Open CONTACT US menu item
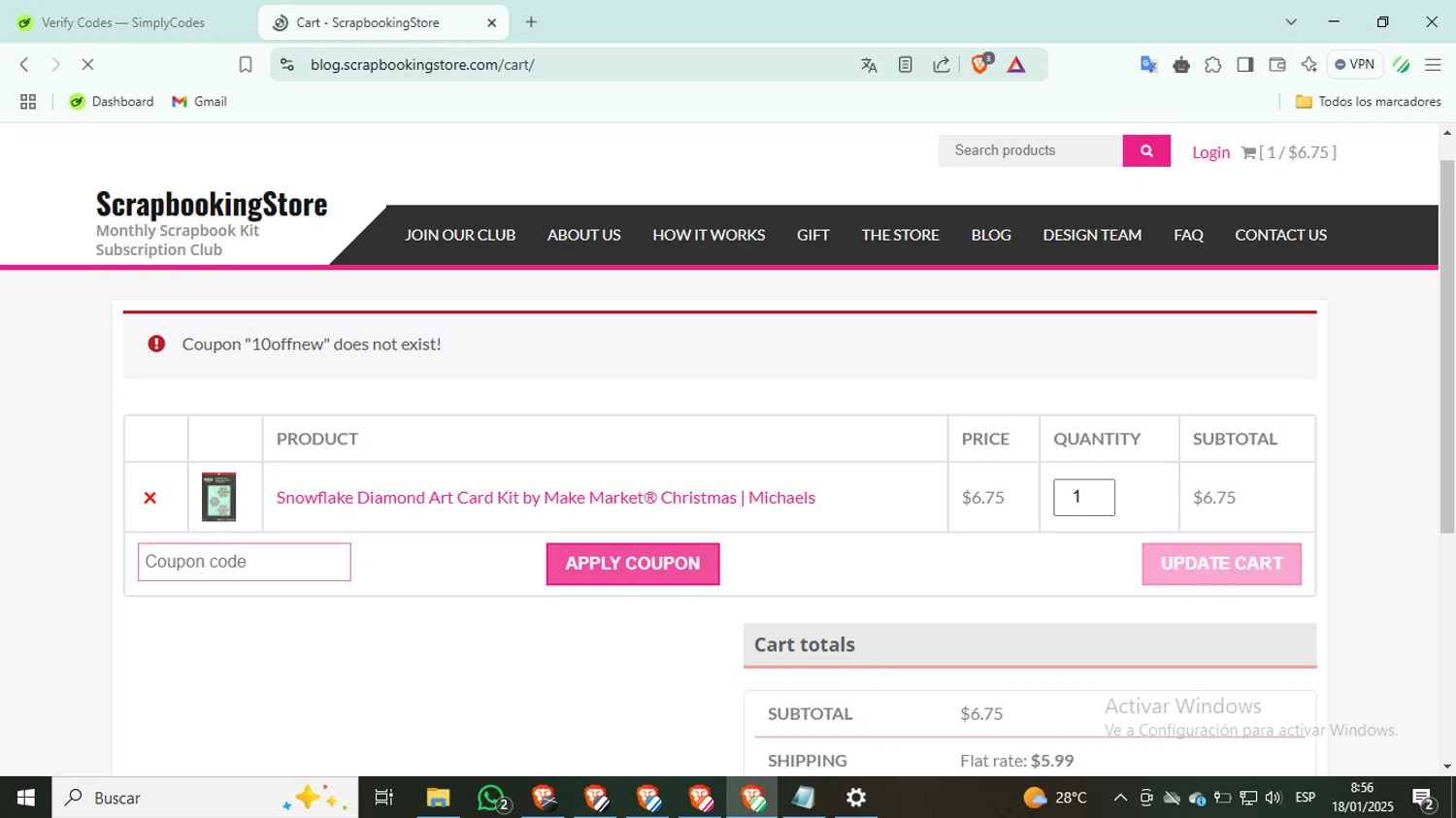 (1280, 235)
